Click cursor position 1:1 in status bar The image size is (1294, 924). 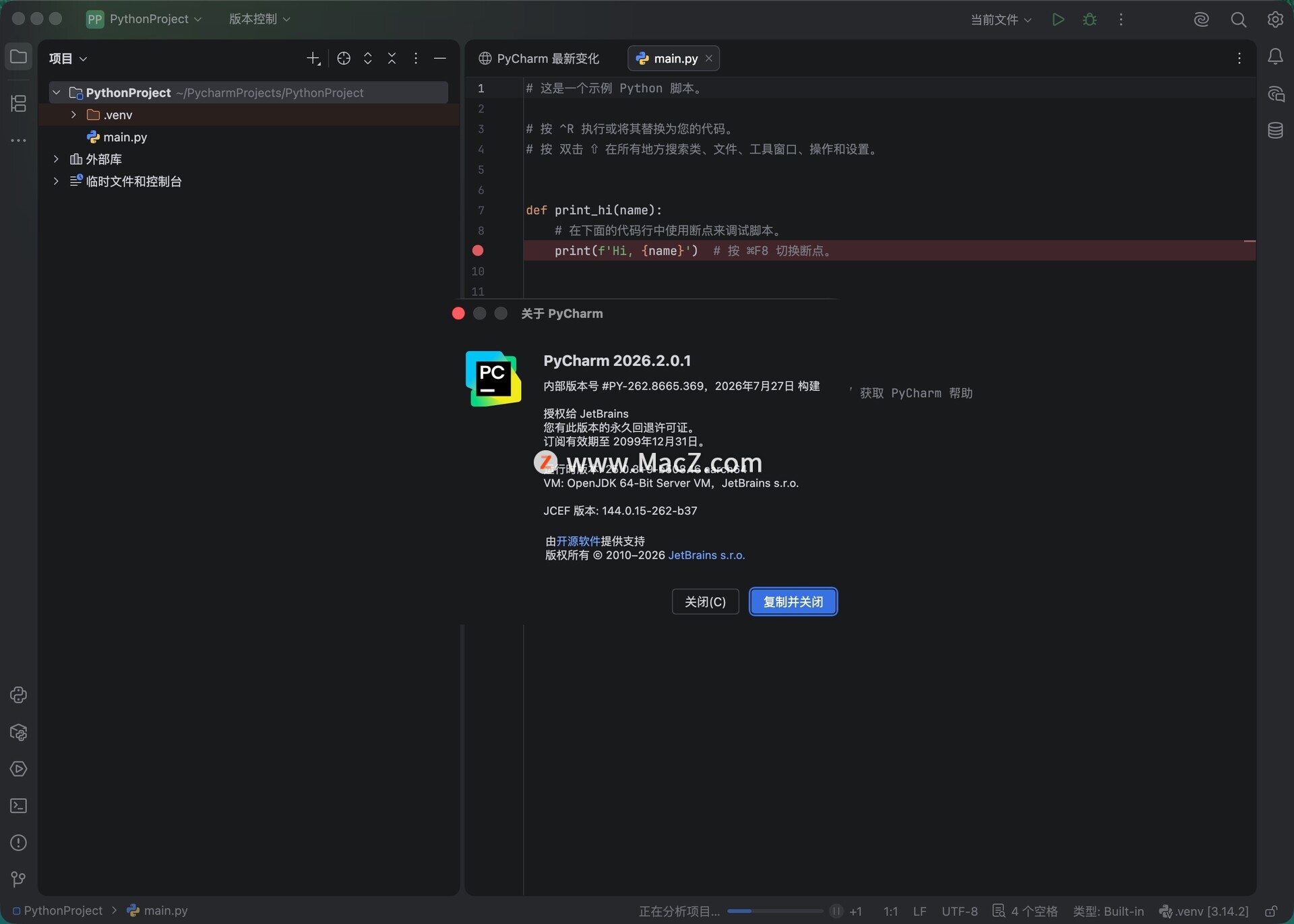[x=890, y=911]
